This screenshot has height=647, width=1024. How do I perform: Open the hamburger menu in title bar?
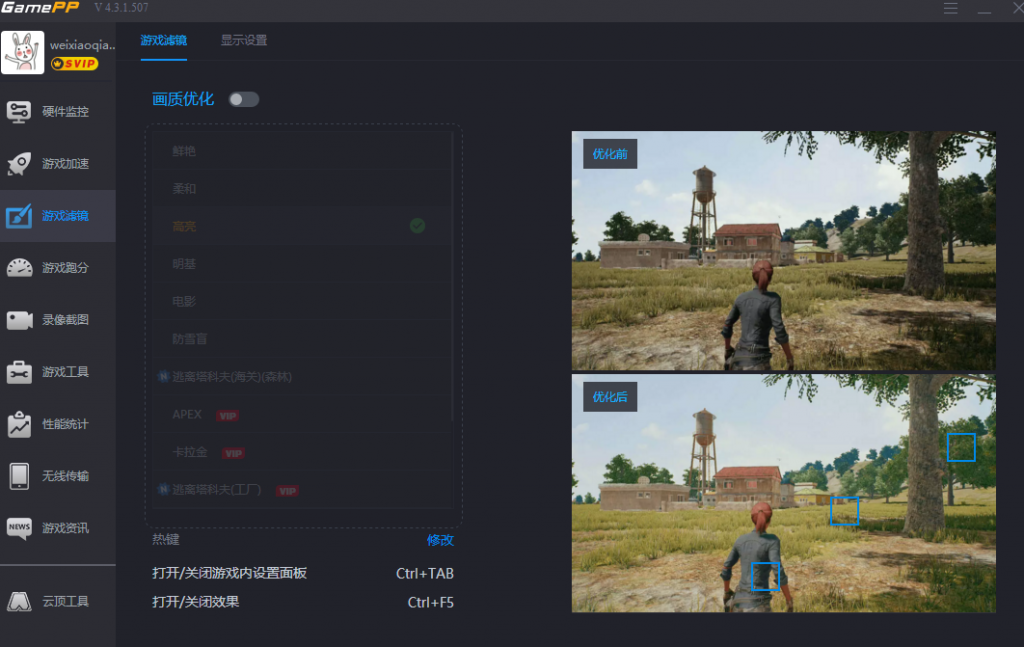pyautogui.click(x=950, y=8)
